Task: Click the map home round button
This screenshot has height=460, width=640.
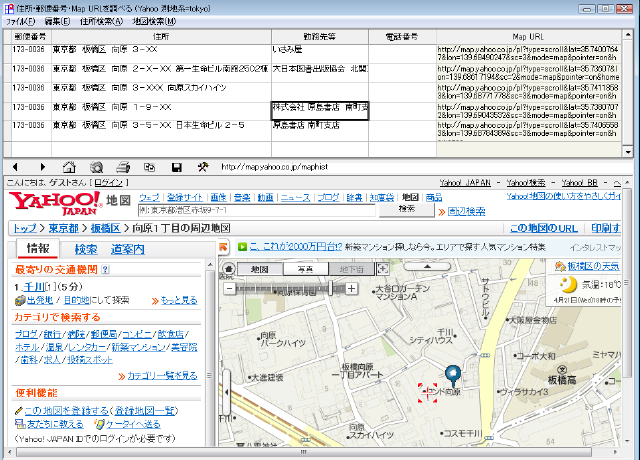Action: pyautogui.click(x=229, y=269)
